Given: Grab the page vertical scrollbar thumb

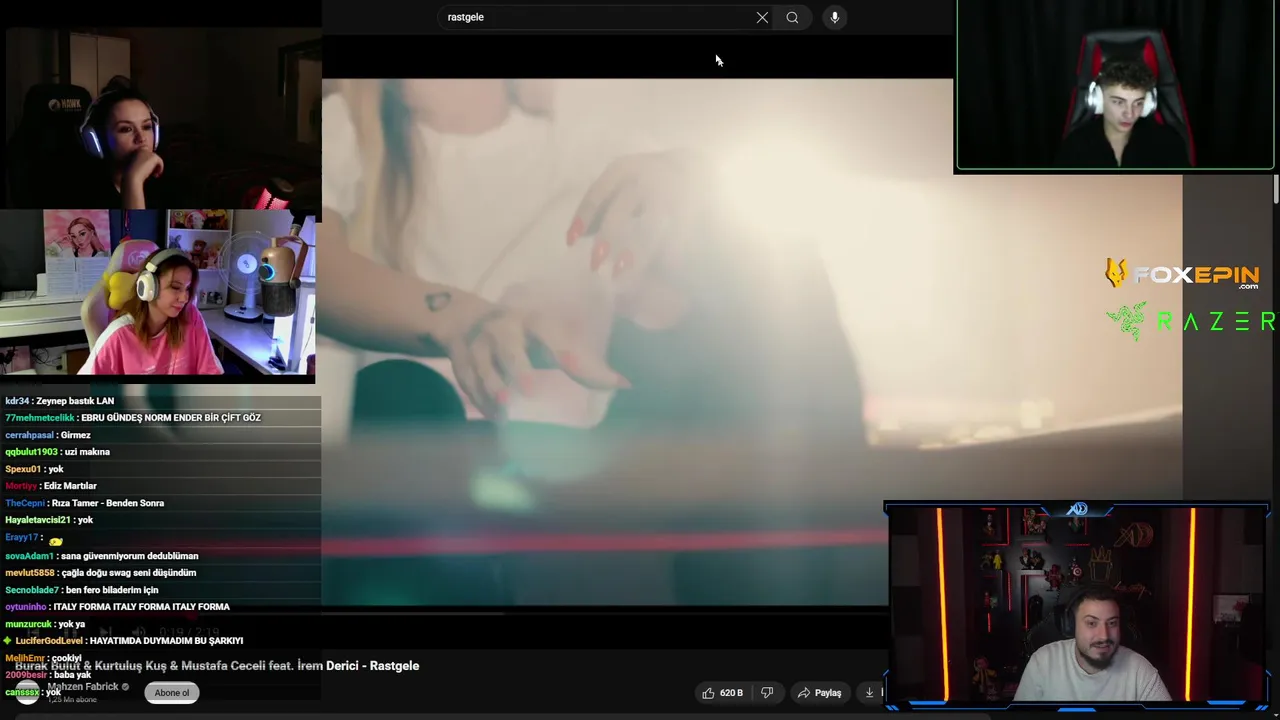Looking at the screenshot, I should point(1275,190).
